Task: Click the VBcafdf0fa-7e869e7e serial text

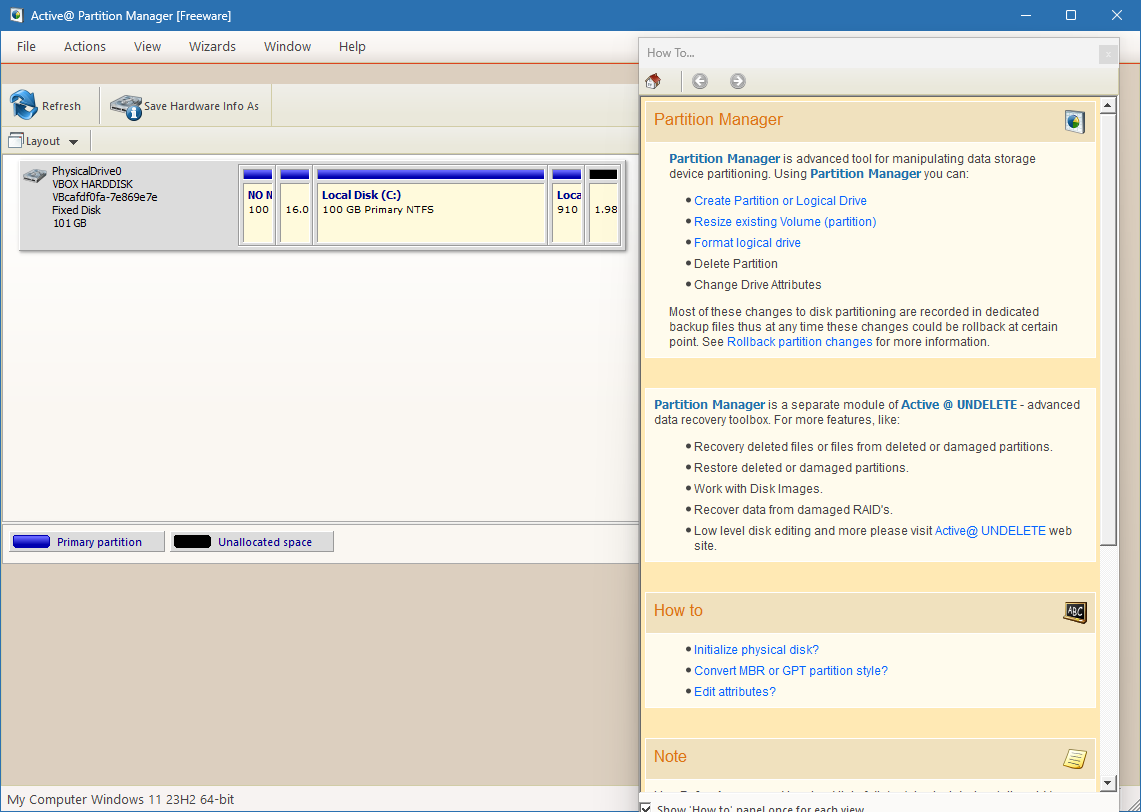Action: [x=105, y=197]
